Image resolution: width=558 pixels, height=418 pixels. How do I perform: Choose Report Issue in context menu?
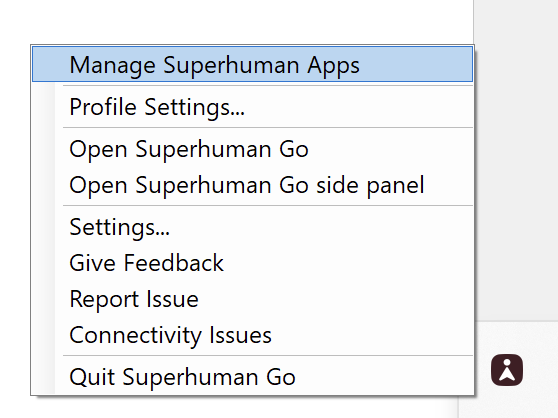[252, 299]
